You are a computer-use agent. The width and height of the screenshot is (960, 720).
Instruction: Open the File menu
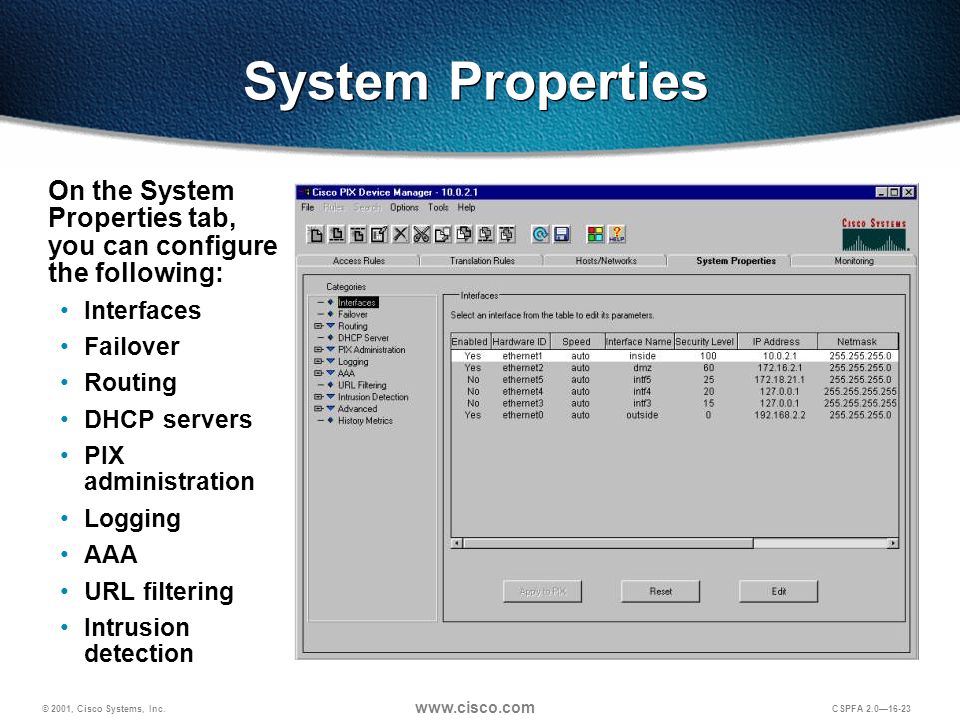[x=307, y=208]
